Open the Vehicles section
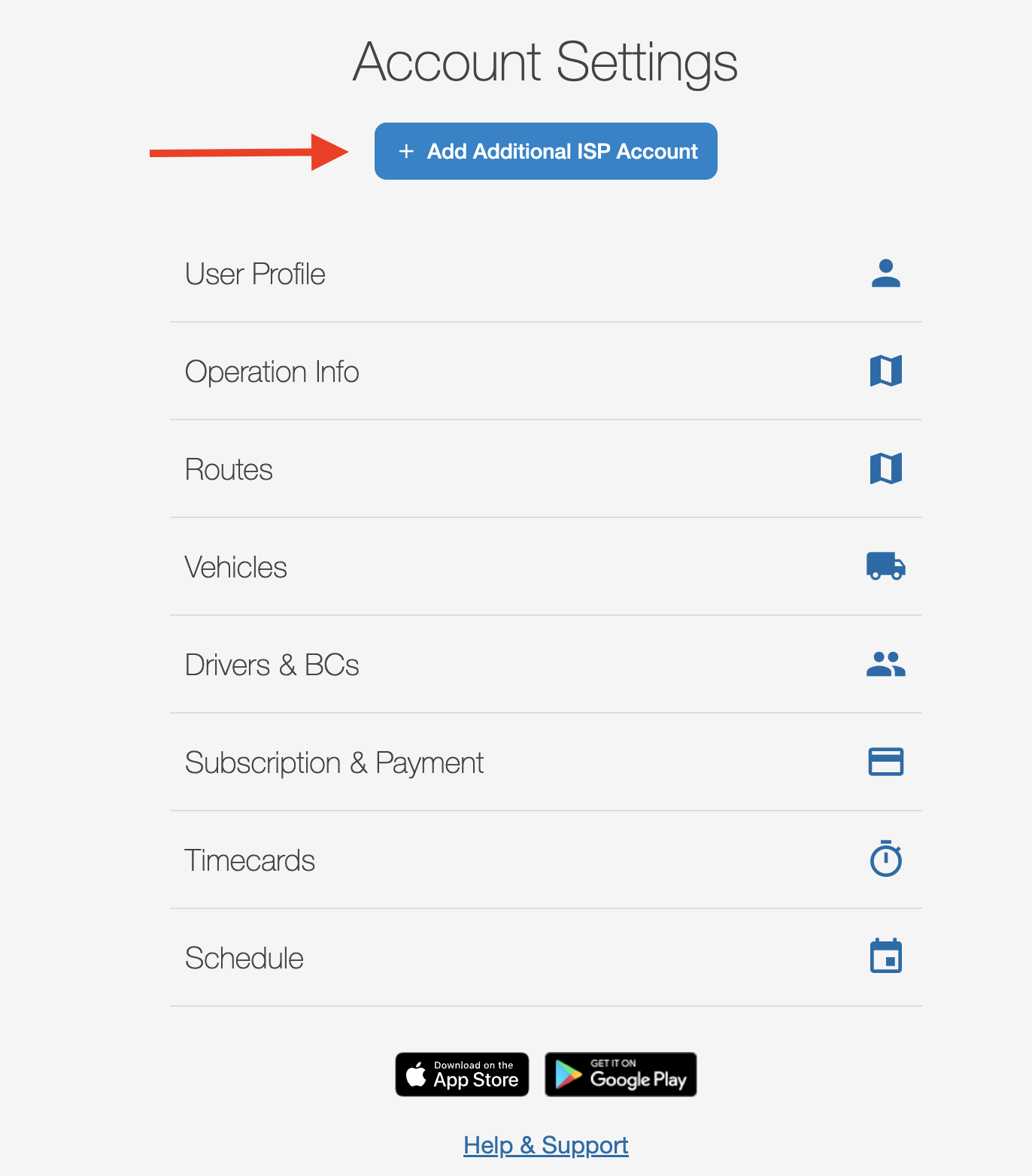The height and width of the screenshot is (1176, 1032). point(235,568)
